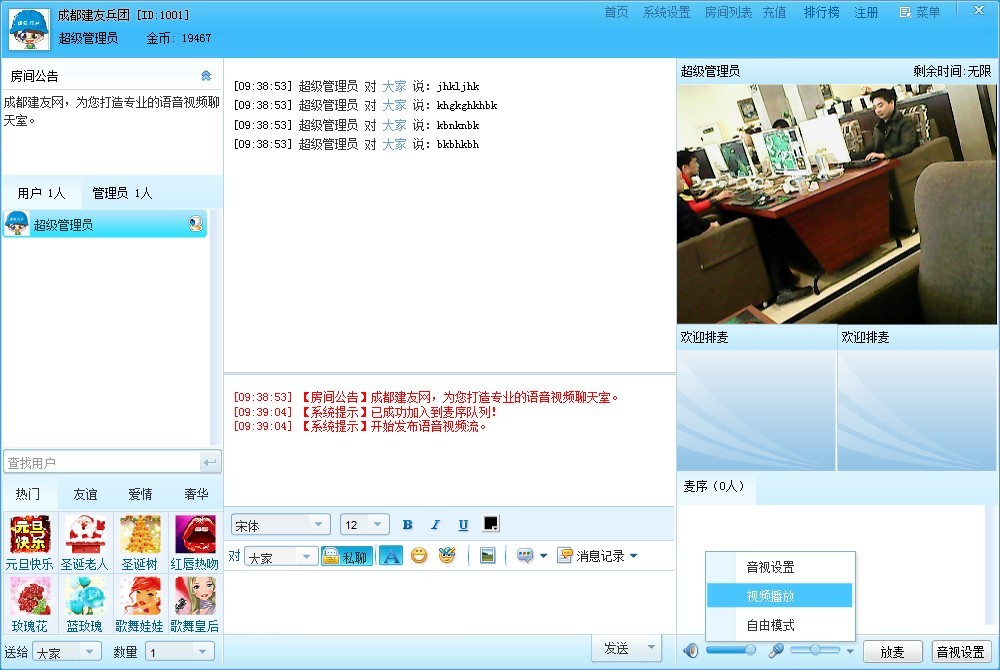Adjust the microphone volume slider
This screenshot has width=1000, height=670.
click(x=815, y=650)
